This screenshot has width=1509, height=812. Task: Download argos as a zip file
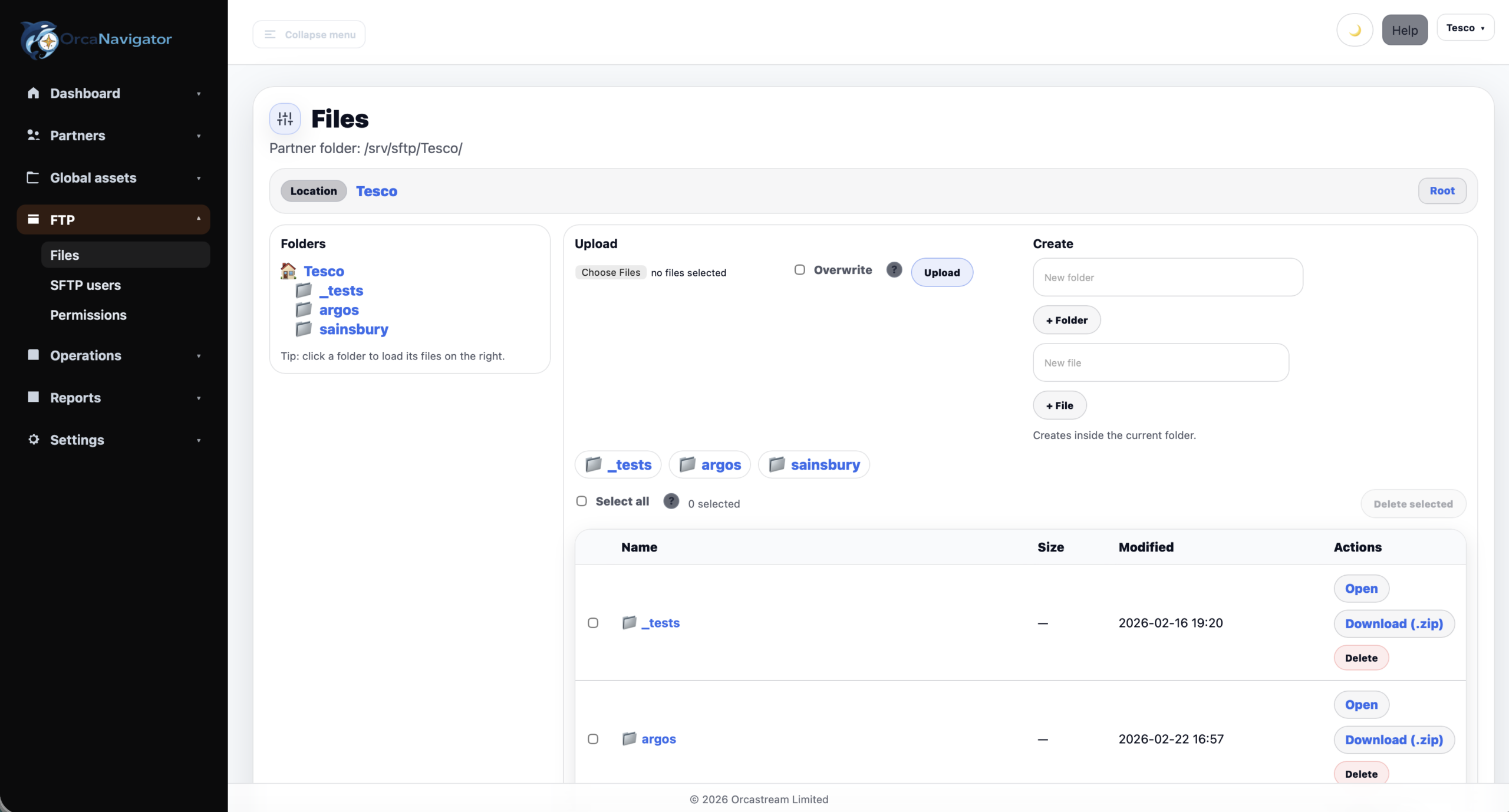click(x=1393, y=740)
